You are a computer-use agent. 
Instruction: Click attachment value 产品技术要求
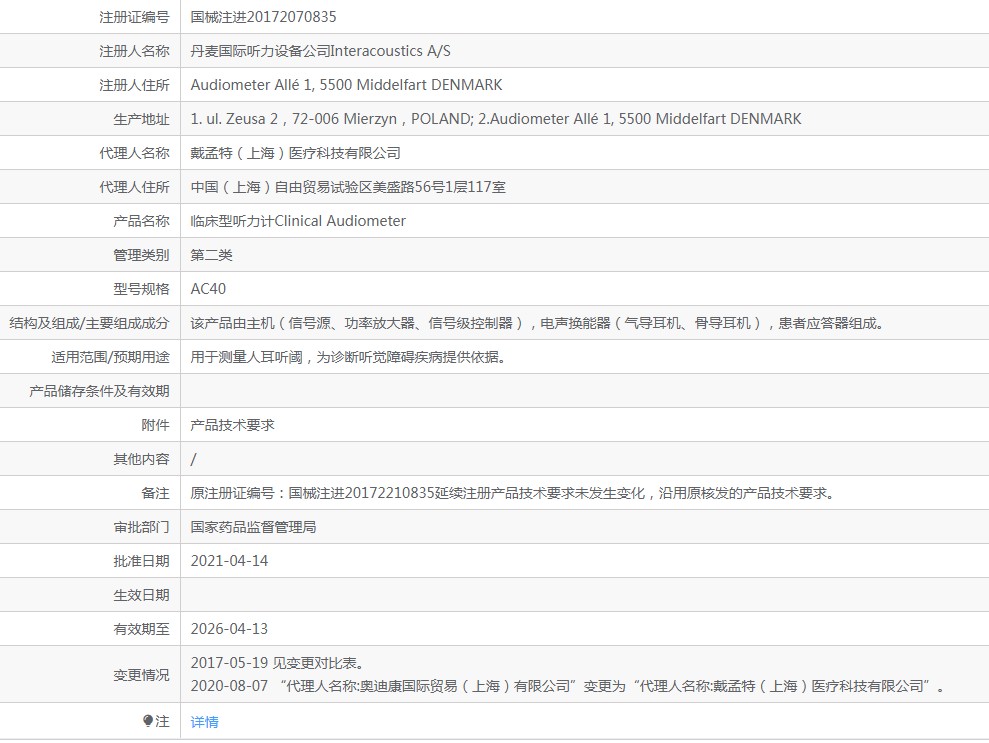[233, 425]
